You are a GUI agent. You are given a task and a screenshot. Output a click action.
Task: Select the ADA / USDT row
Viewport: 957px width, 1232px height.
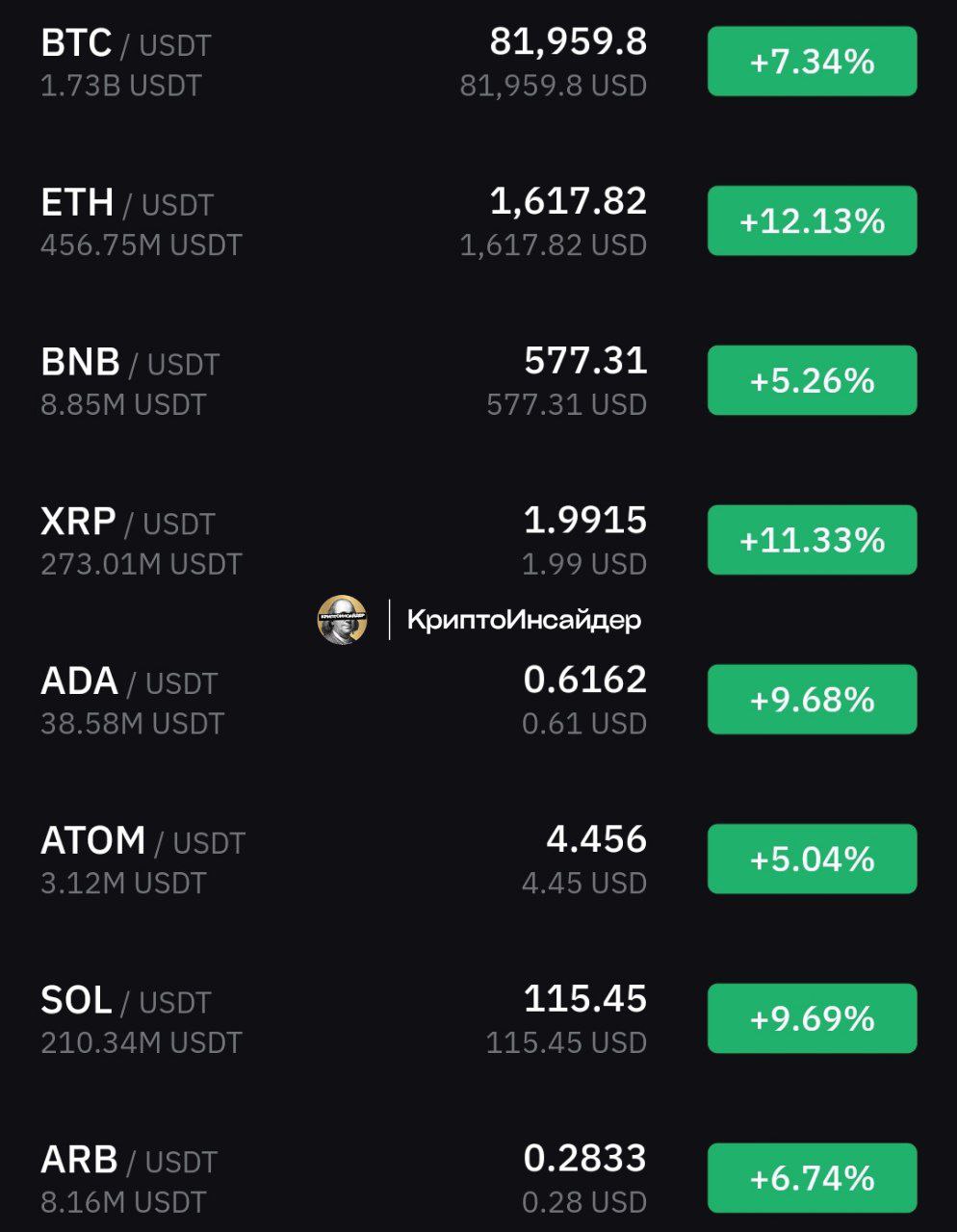pos(478,700)
